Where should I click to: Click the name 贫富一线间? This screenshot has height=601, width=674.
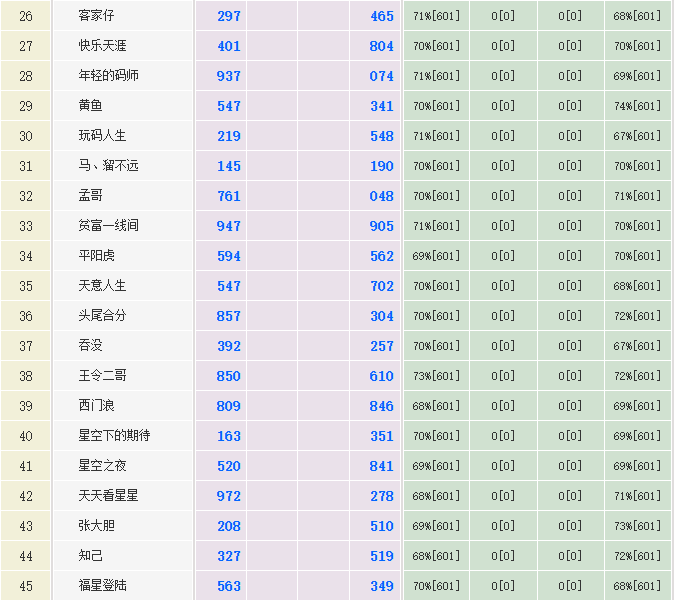(108, 226)
